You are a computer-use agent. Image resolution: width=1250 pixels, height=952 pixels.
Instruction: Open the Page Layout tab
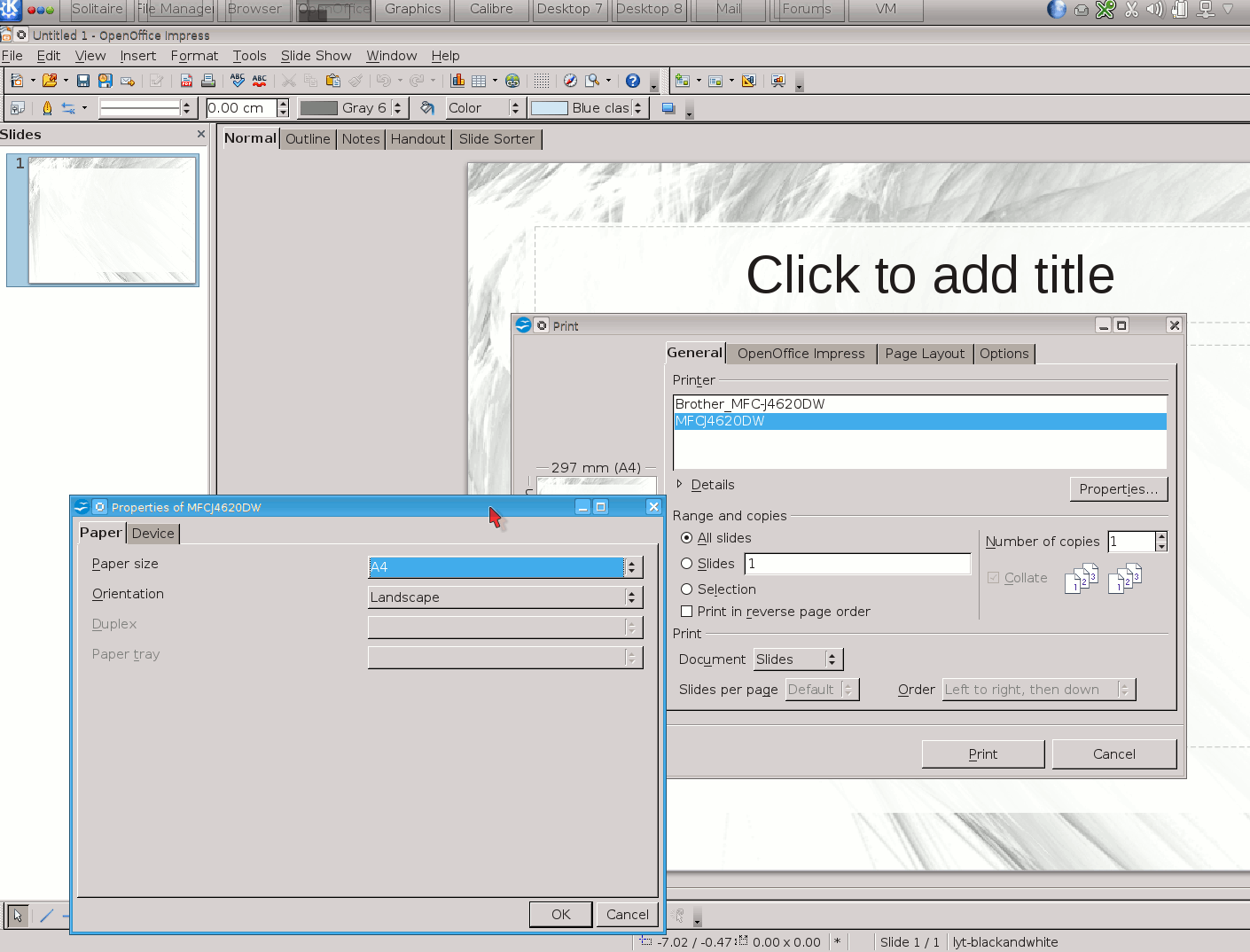pyautogui.click(x=925, y=354)
